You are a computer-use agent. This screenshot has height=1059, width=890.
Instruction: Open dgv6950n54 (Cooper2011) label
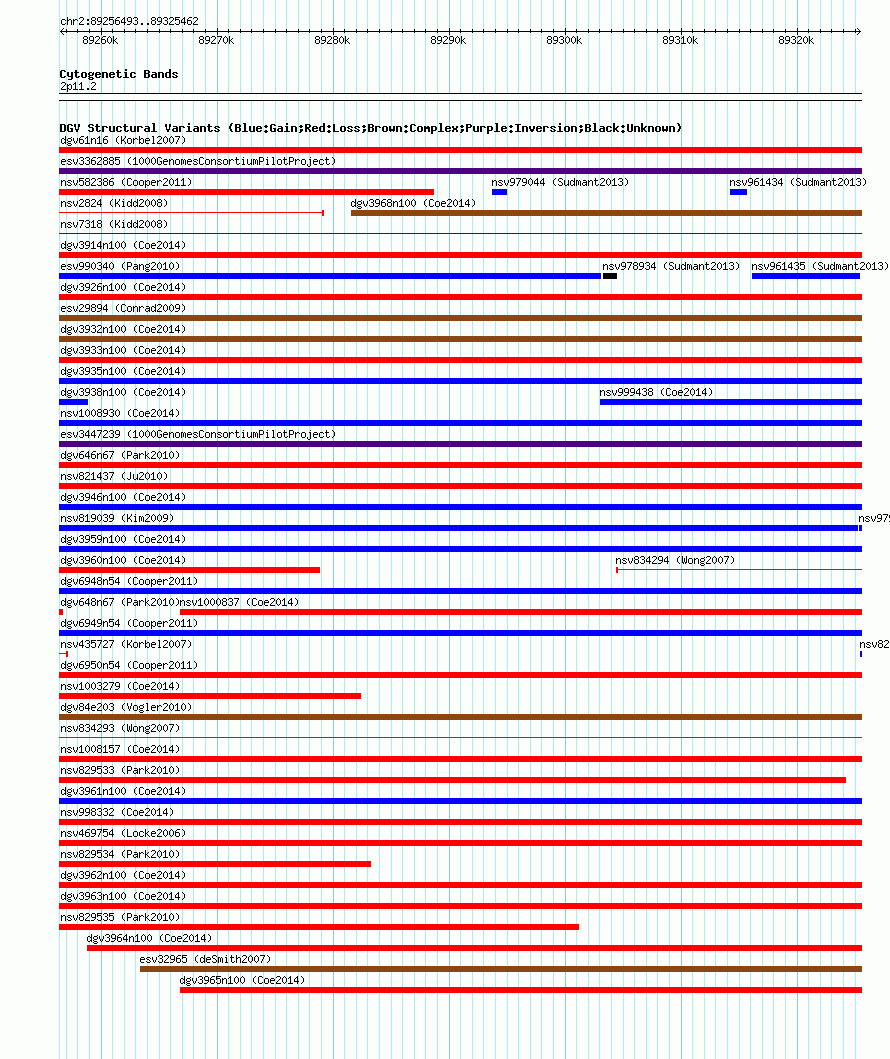tap(129, 665)
